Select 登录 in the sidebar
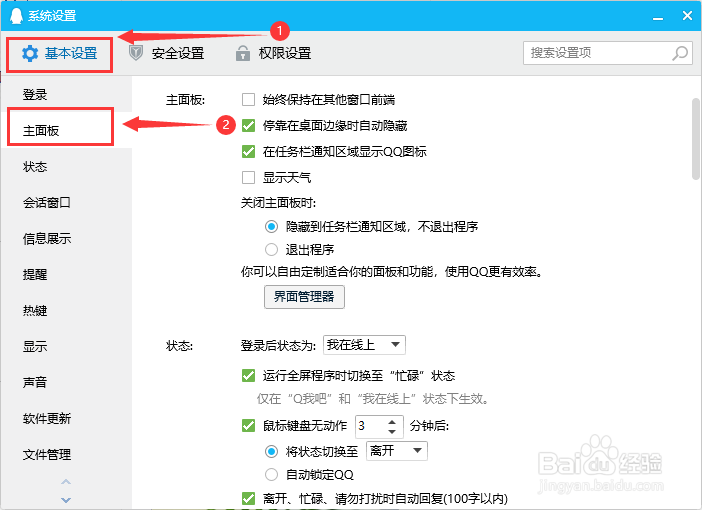This screenshot has width=702, height=510. tap(67, 94)
